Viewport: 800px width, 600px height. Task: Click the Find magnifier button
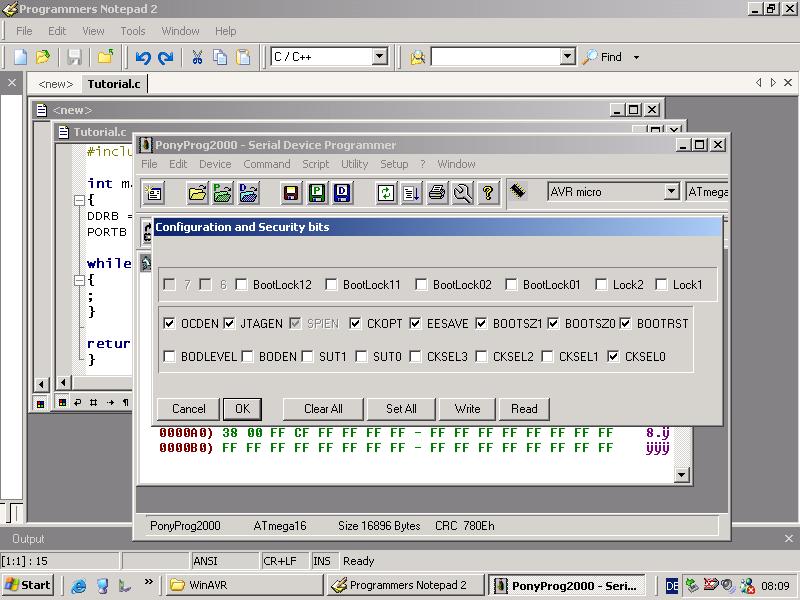point(603,57)
